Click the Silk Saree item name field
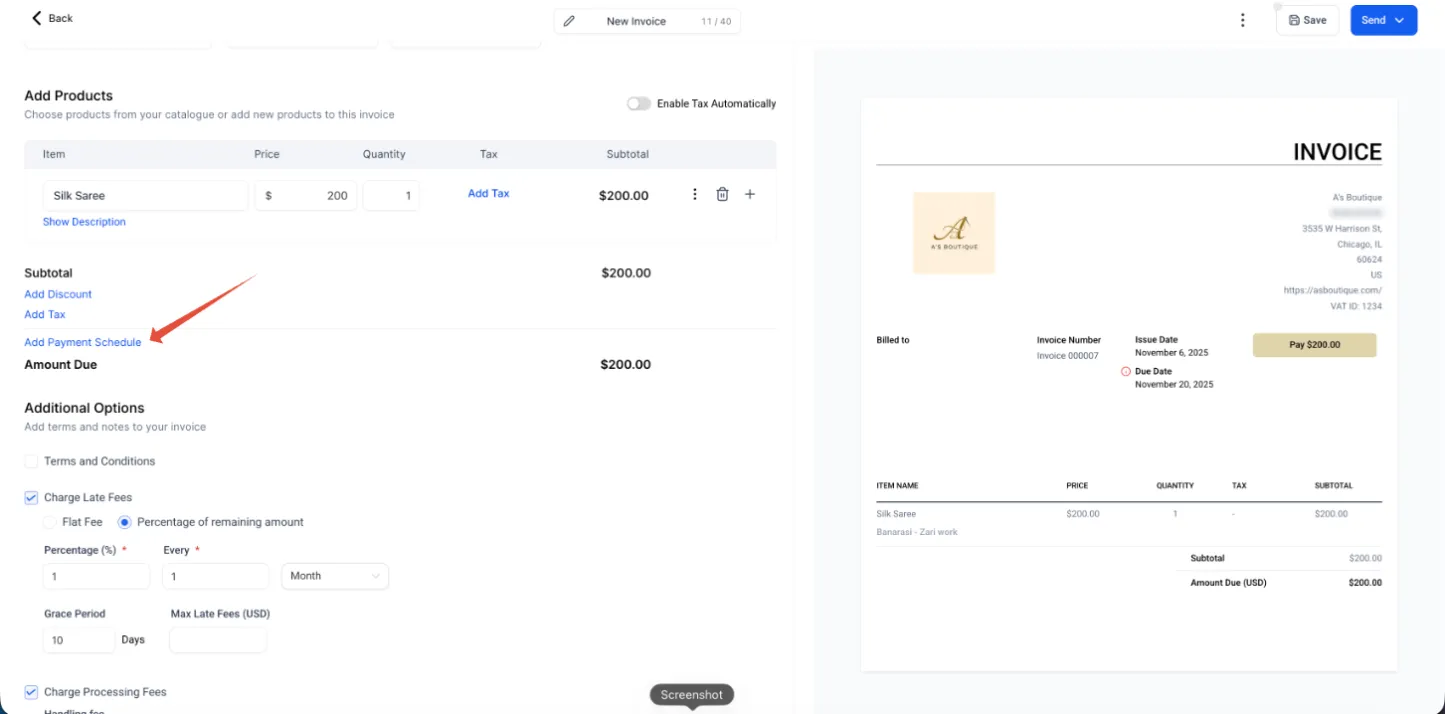The height and width of the screenshot is (714, 1445). click(145, 196)
